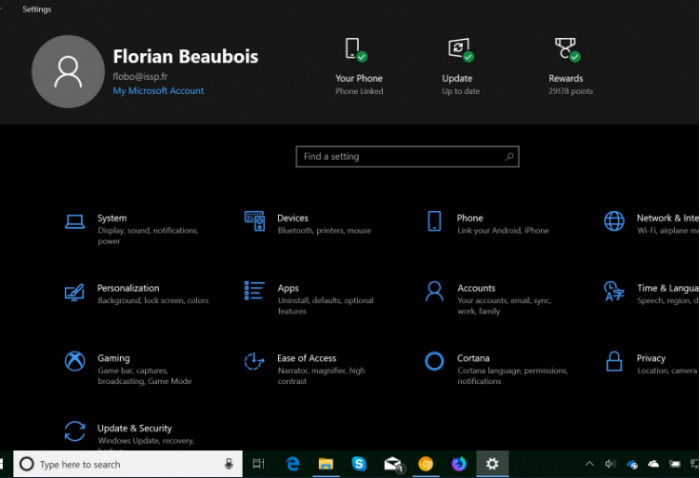Open the volume control in system tray
This screenshot has width=700, height=478.
610,464
